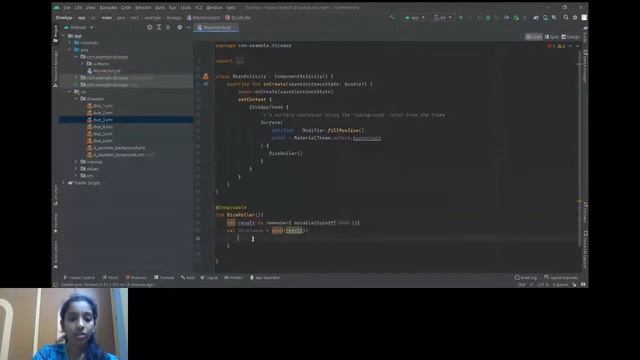
Task: Collapse the res folder node
Action: pos(70,92)
